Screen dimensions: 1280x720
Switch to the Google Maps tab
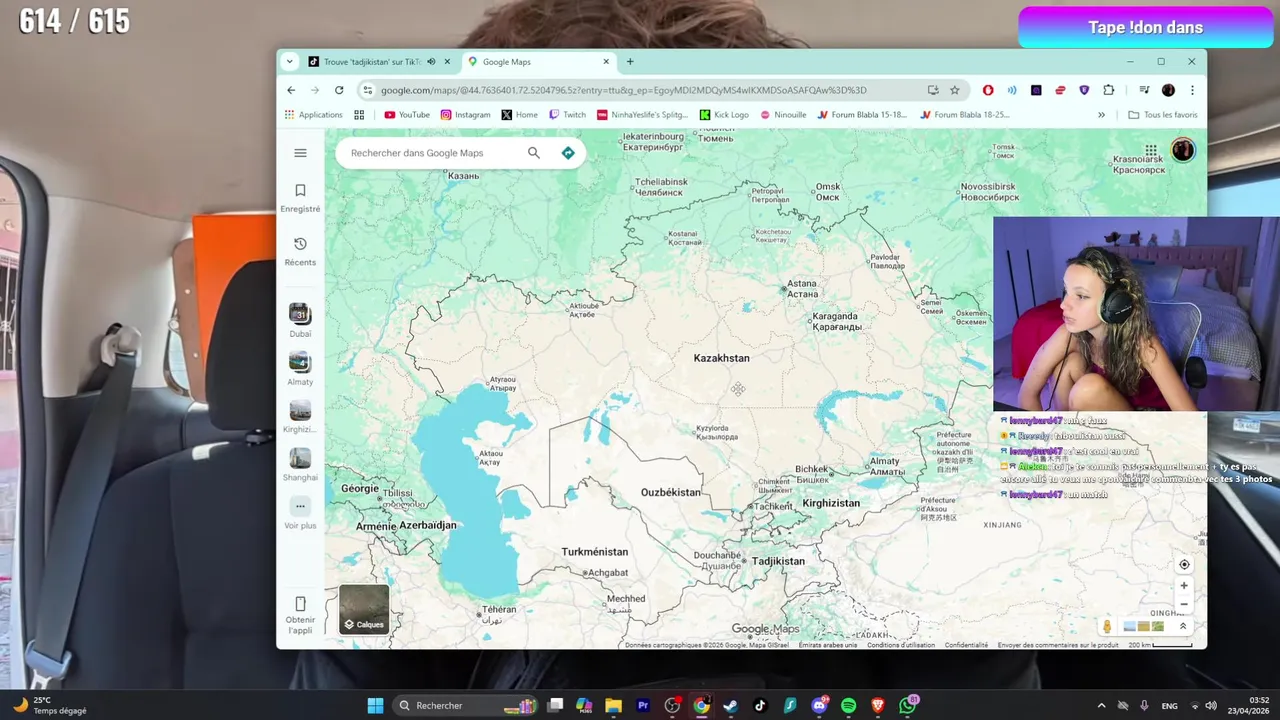pos(538,62)
